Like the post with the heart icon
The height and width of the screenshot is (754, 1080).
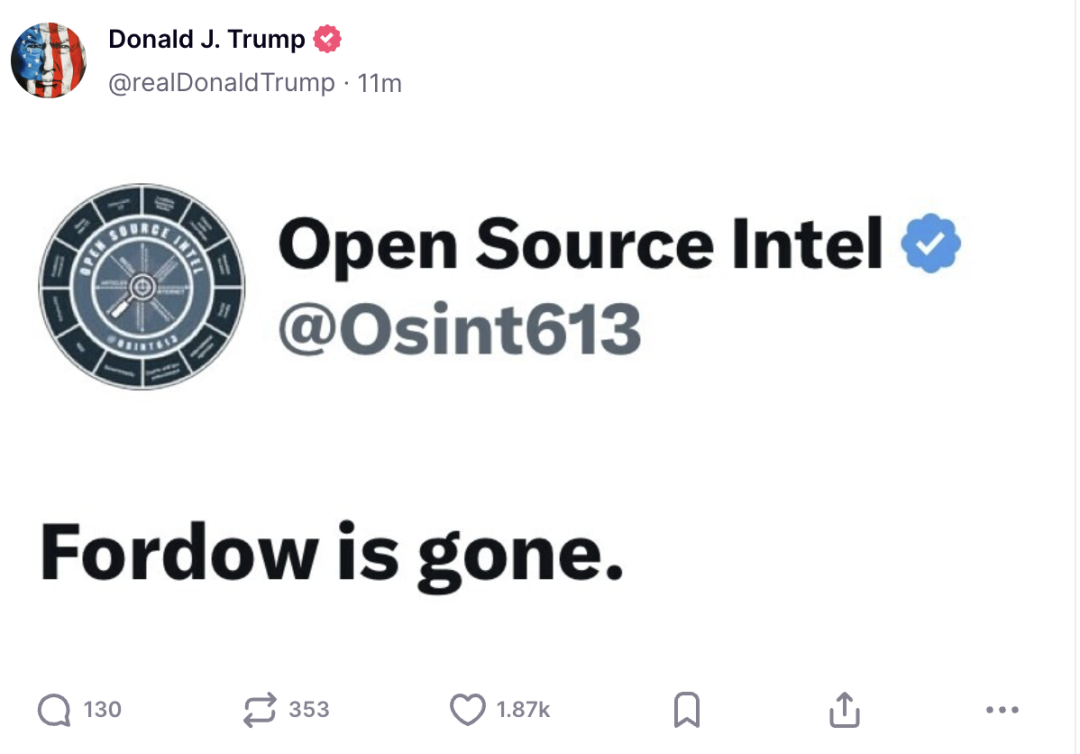coord(467,710)
